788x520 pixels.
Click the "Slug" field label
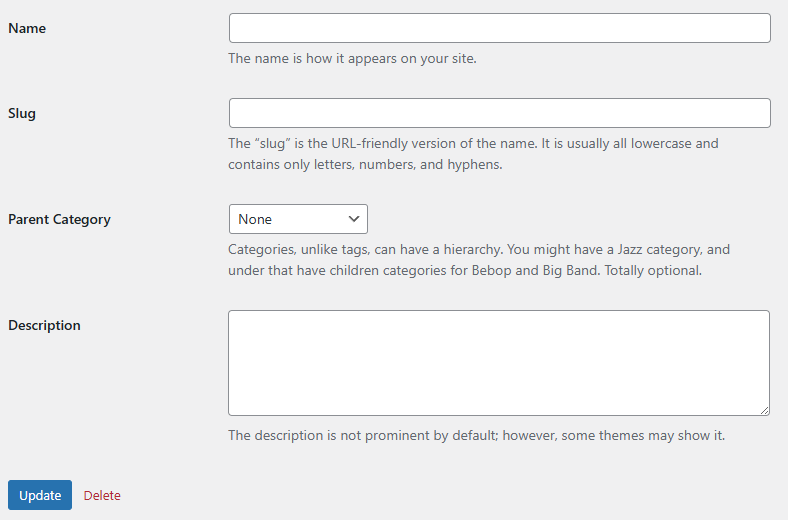pos(22,113)
